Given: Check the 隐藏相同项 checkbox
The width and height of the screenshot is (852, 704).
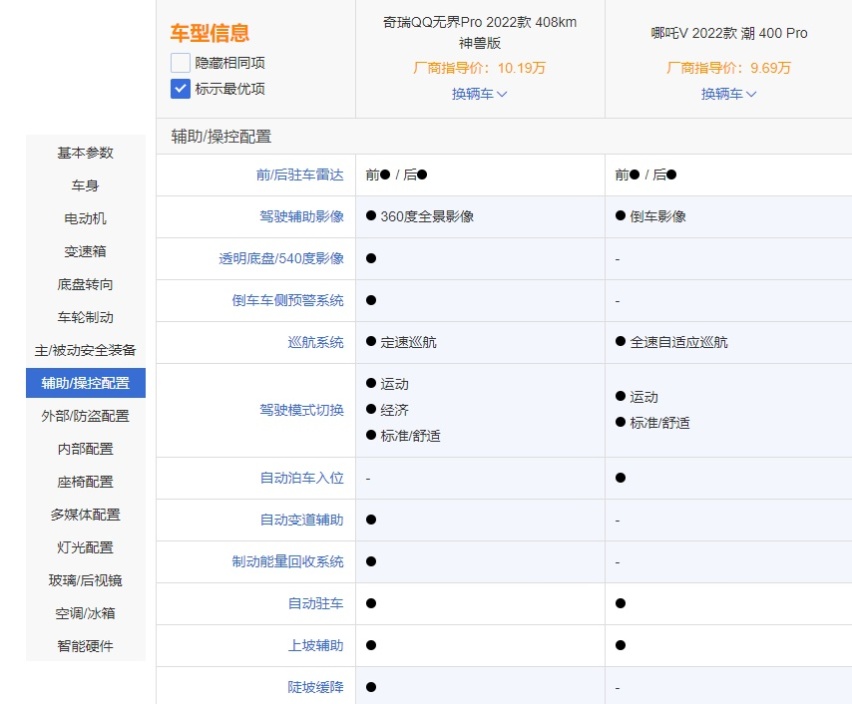Looking at the screenshot, I should click(x=180, y=63).
